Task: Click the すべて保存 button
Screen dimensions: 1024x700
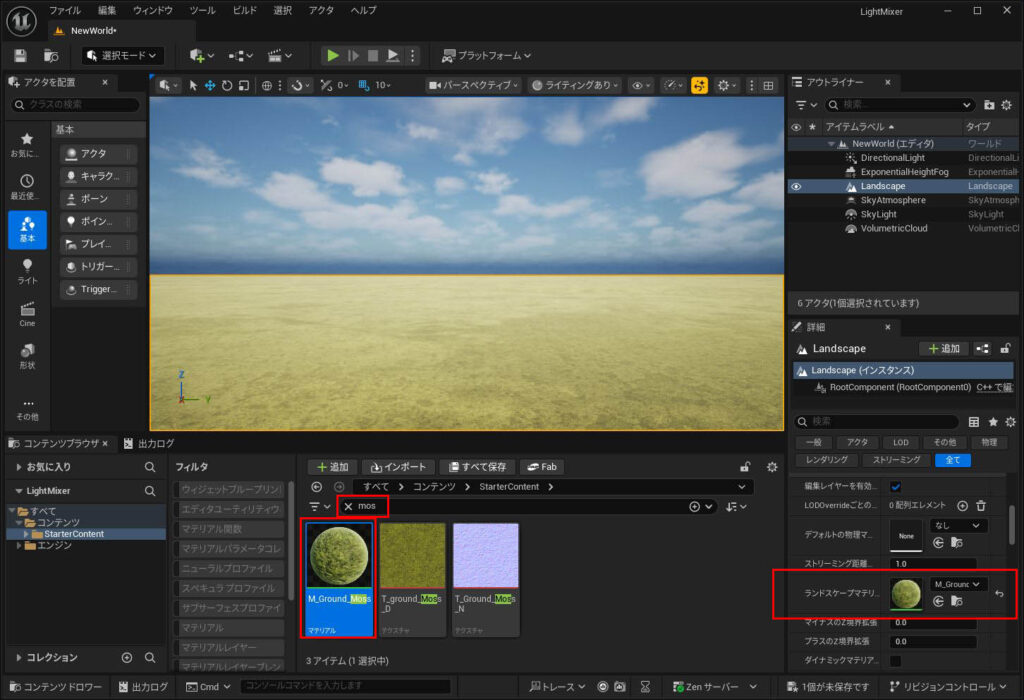Action: click(475, 467)
